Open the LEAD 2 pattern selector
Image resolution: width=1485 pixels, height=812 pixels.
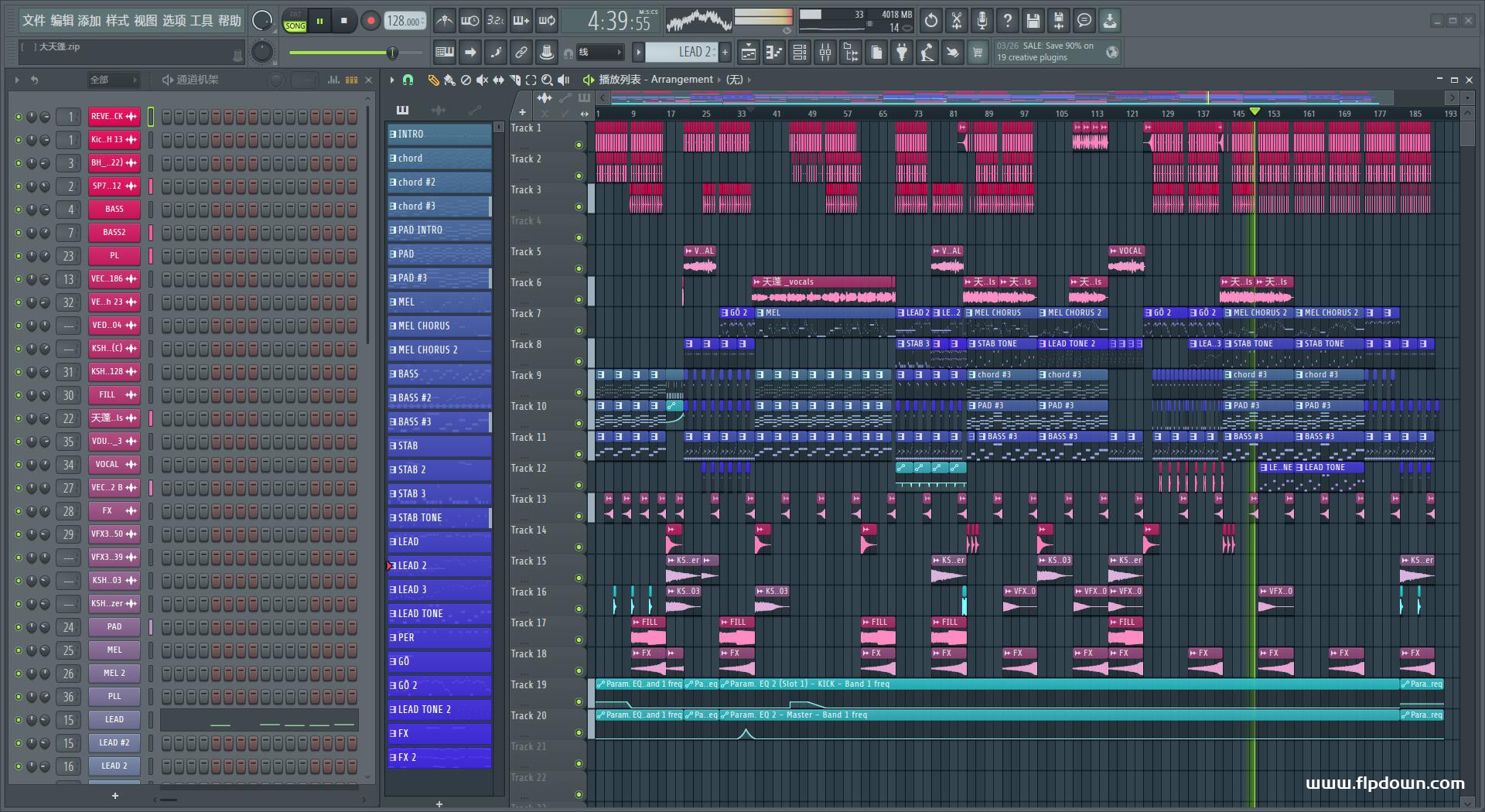pos(681,52)
